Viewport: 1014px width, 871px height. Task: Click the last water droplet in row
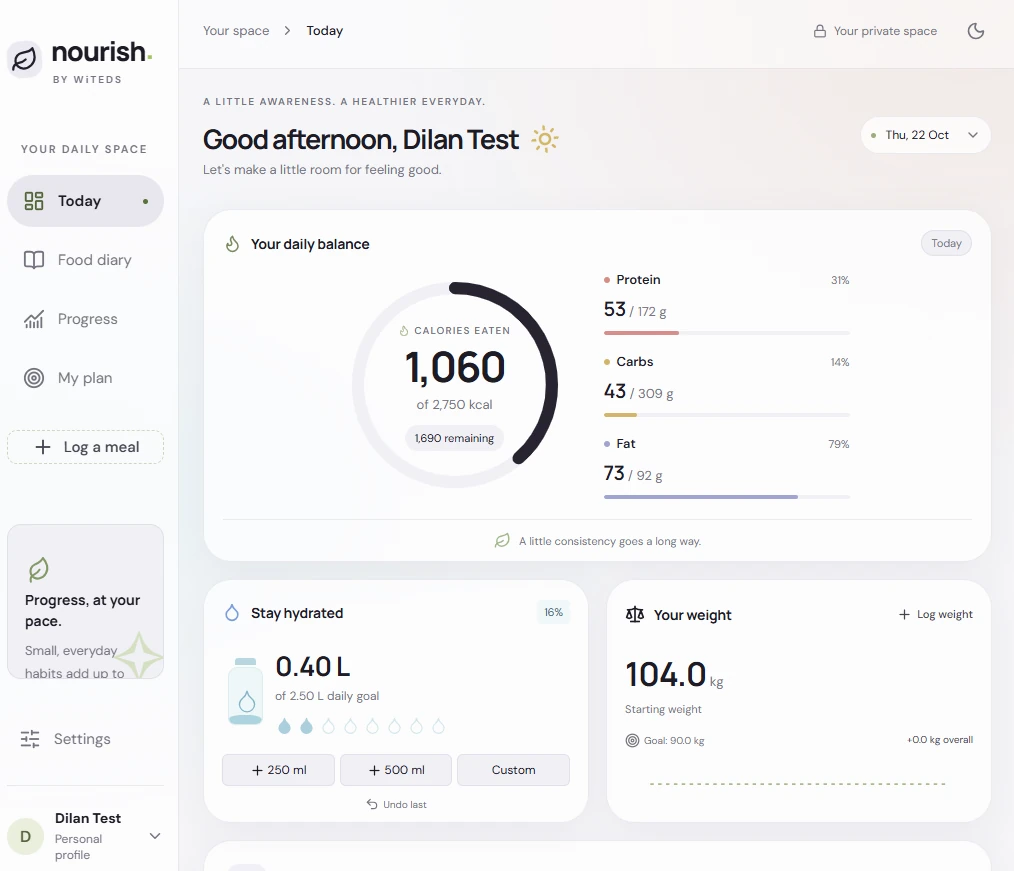(x=438, y=726)
